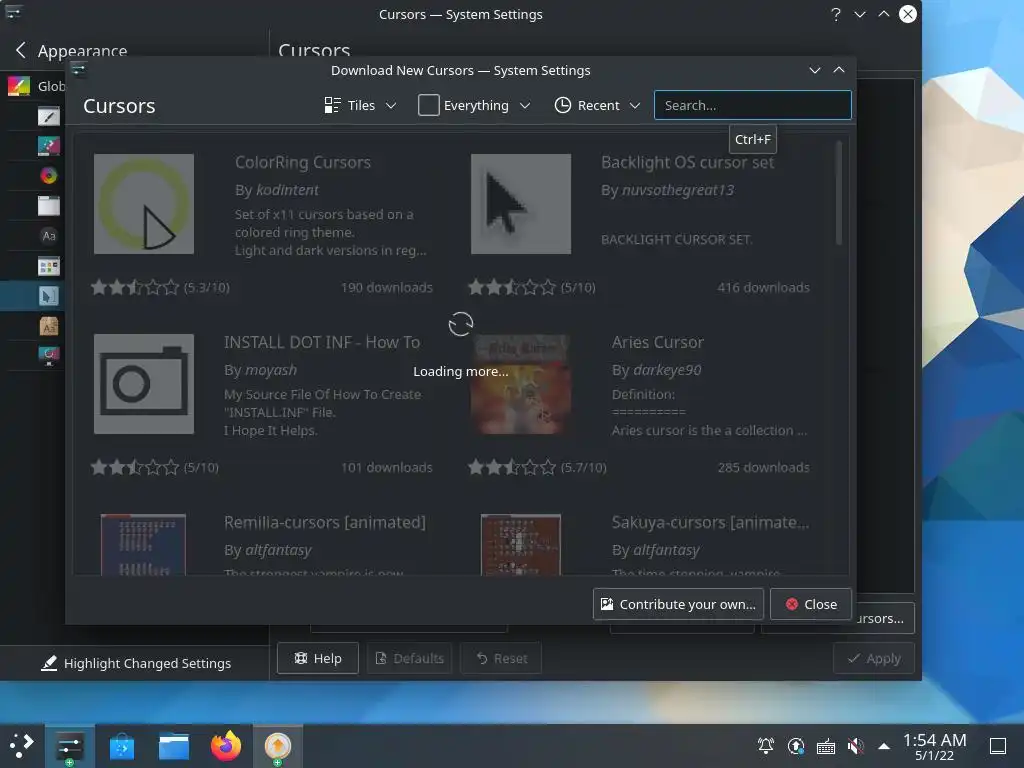Click the Download dialog's title bar menu icon
The width and height of the screenshot is (1024, 768).
click(78, 70)
